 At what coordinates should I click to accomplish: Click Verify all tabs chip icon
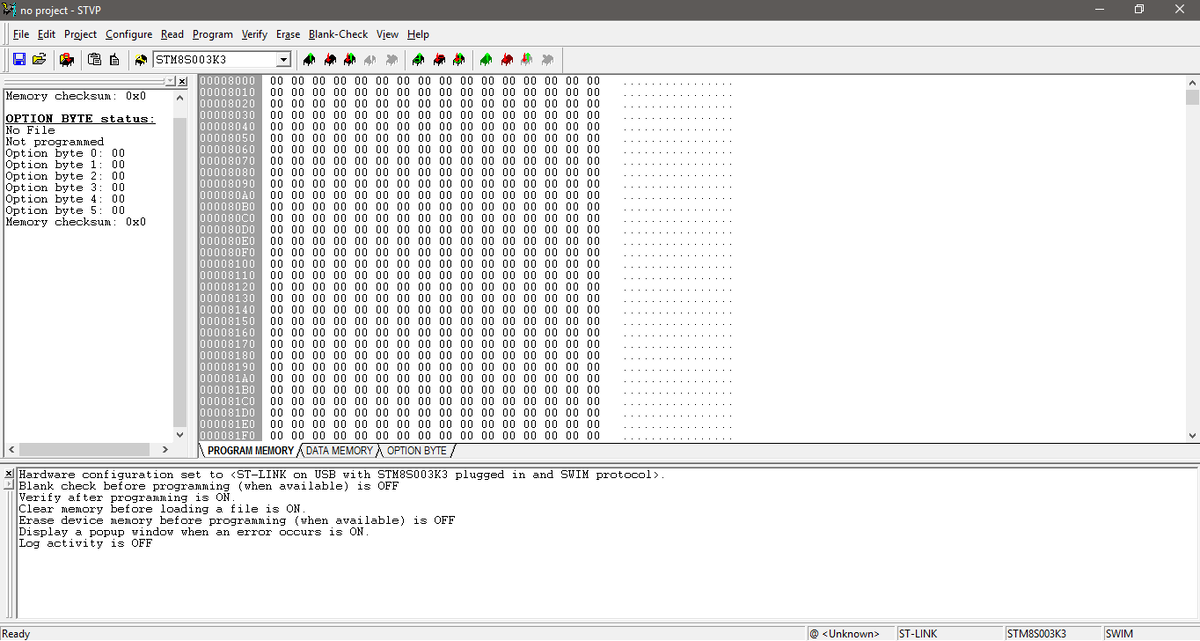pos(458,59)
